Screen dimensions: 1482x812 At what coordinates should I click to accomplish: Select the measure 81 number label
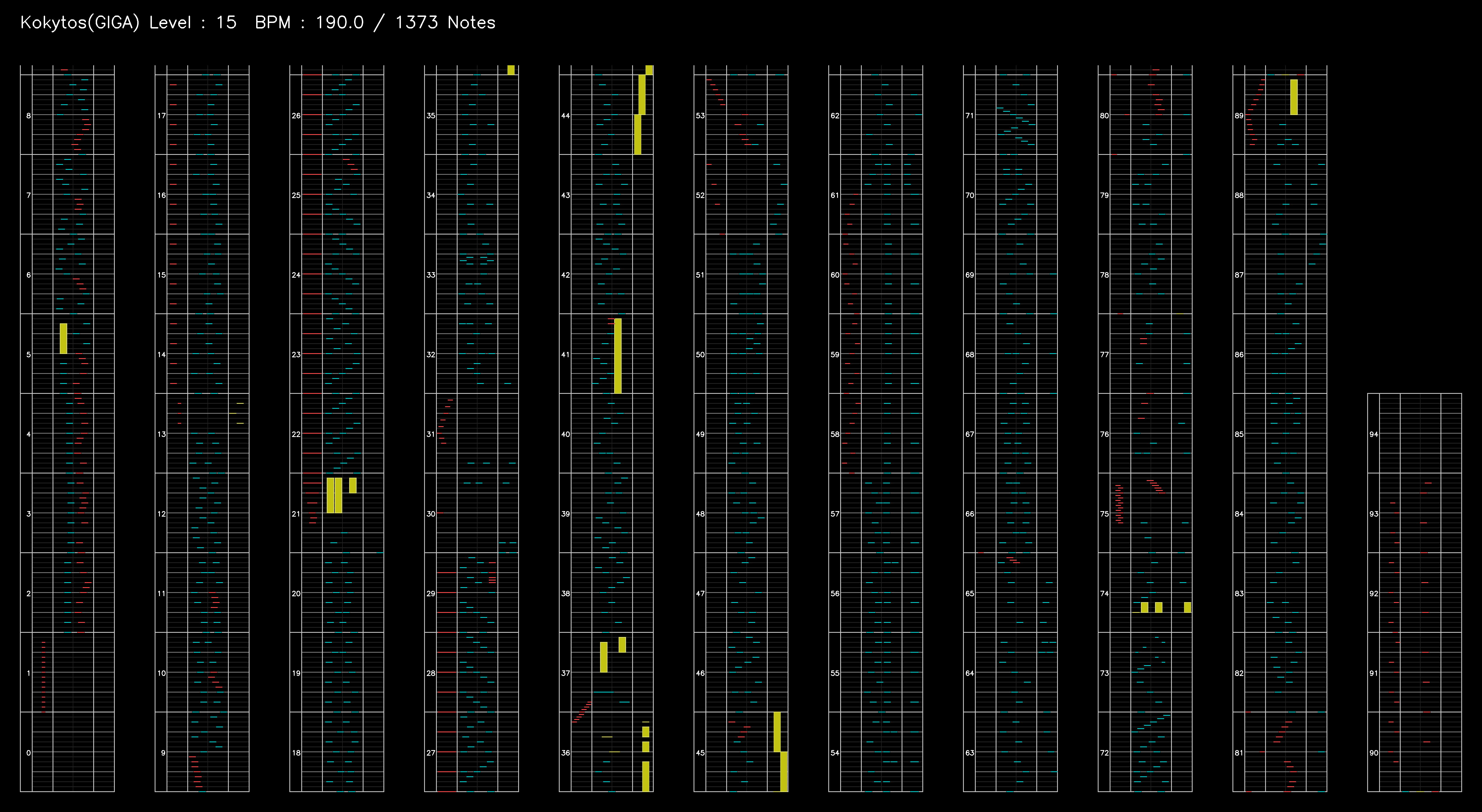point(1239,753)
